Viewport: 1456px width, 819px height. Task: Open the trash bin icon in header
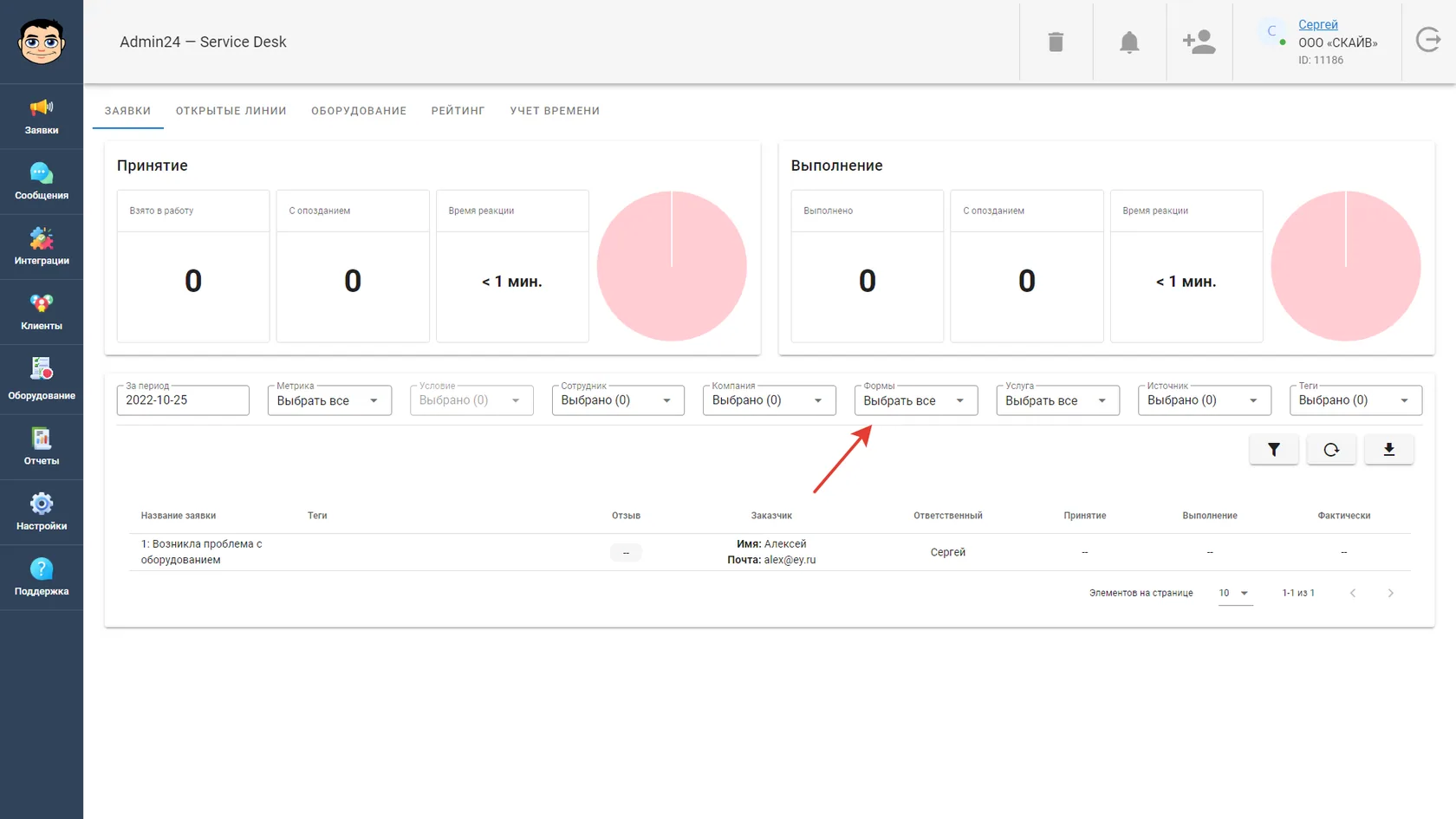pyautogui.click(x=1056, y=42)
